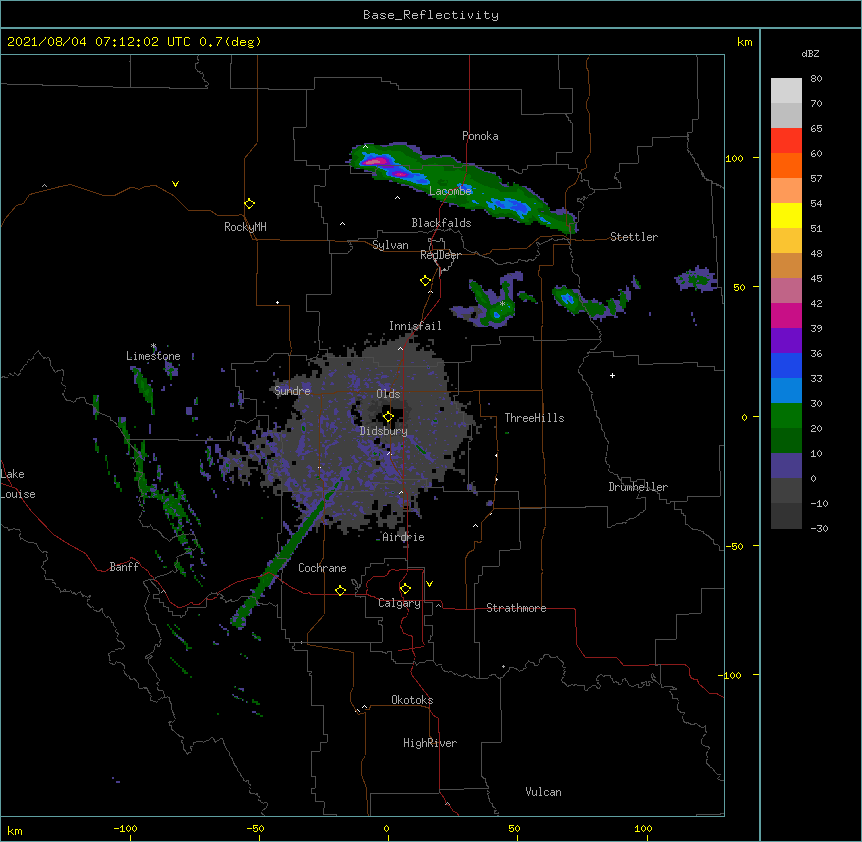
Task: Click the yellow diamond marker south of RedDeer
Action: point(426,281)
